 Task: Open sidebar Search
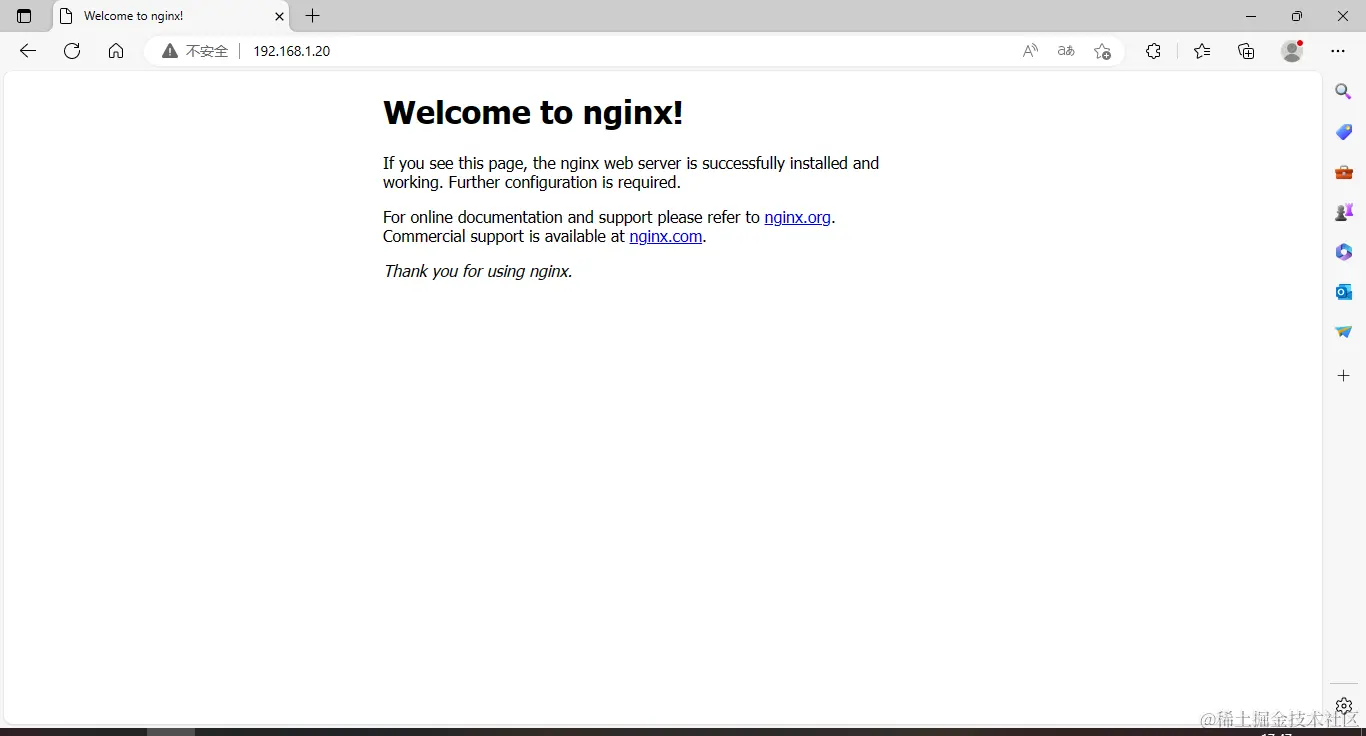click(x=1344, y=92)
